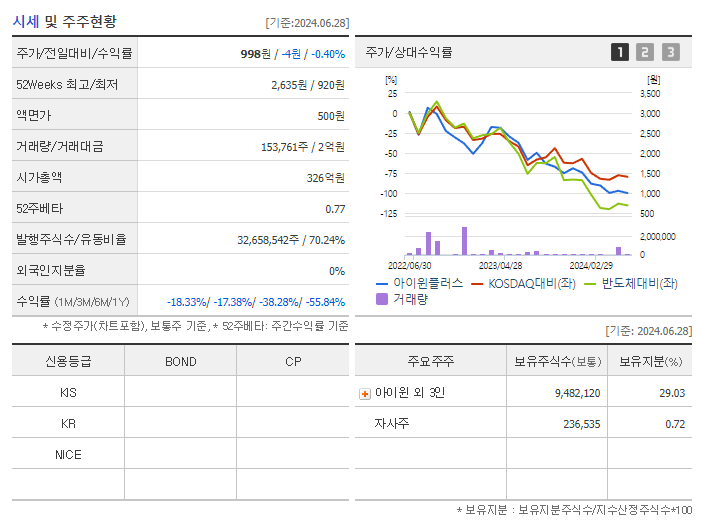Click the 2023/04/28 chart date label
The image size is (702, 525).
pyautogui.click(x=501, y=265)
